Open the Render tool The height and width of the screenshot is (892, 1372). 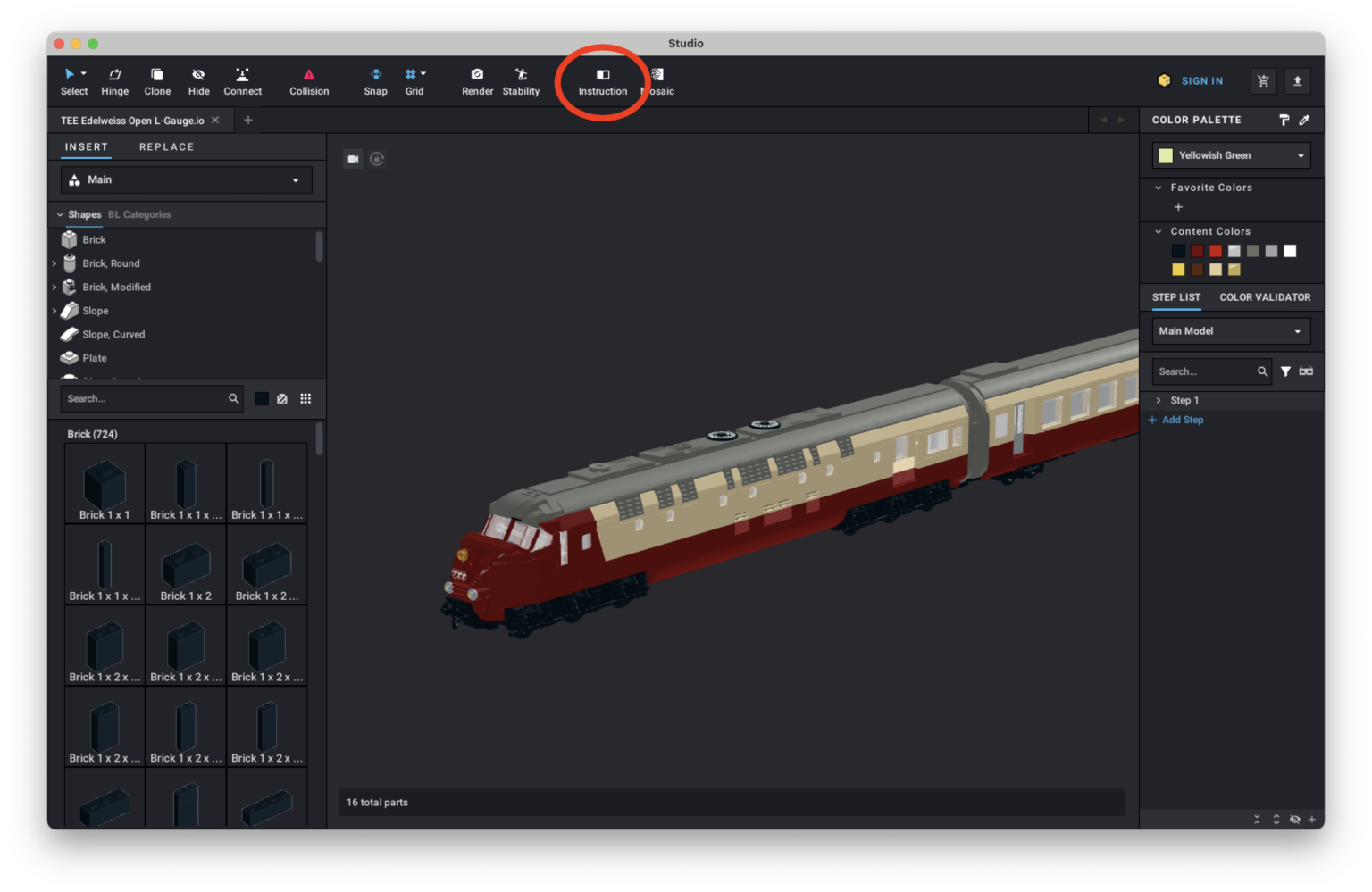pyautogui.click(x=477, y=80)
